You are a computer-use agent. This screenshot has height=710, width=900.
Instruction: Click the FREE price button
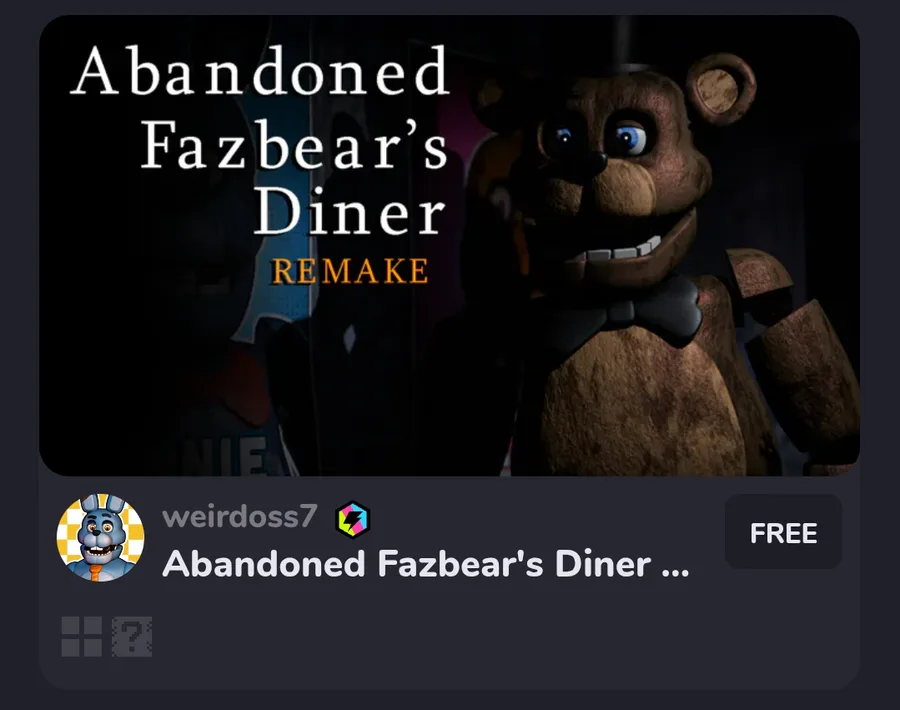[783, 532]
